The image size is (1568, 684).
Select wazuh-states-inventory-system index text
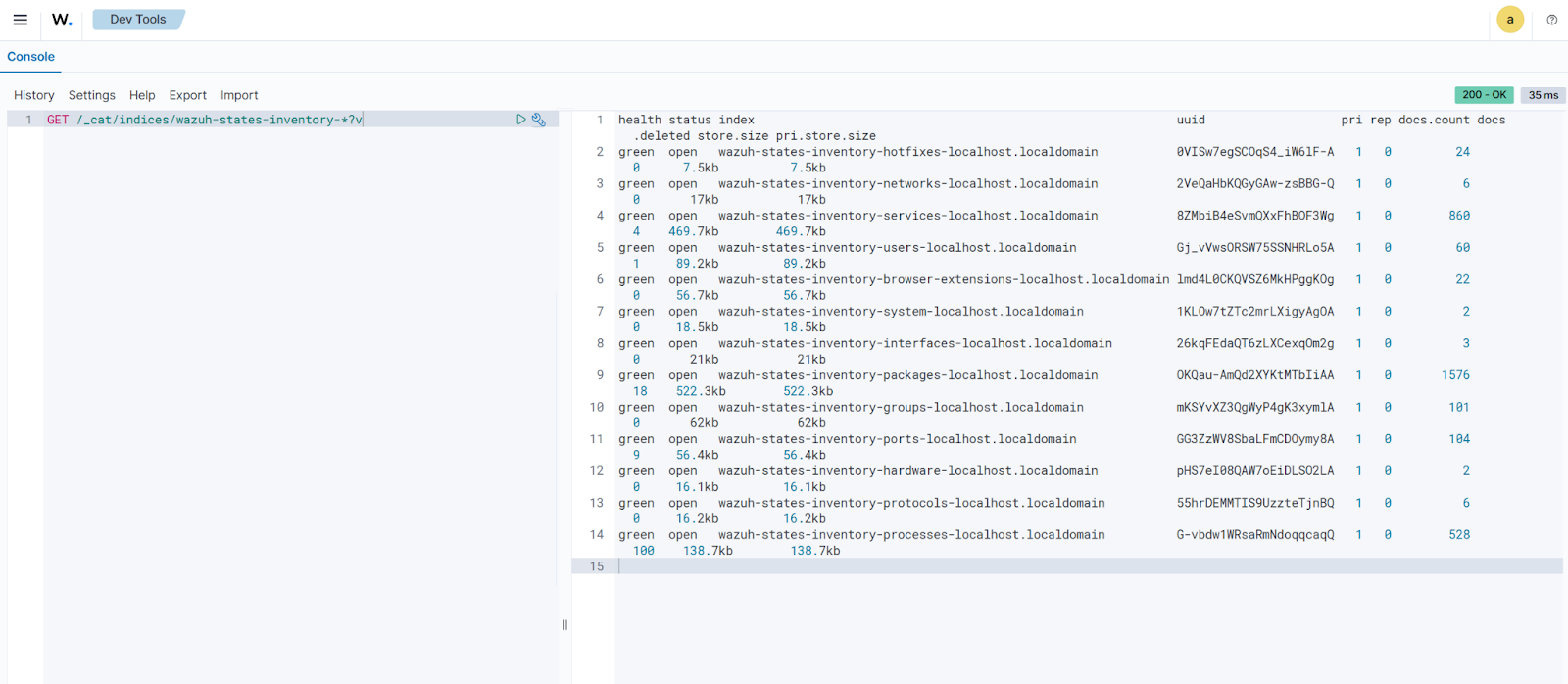(901, 312)
